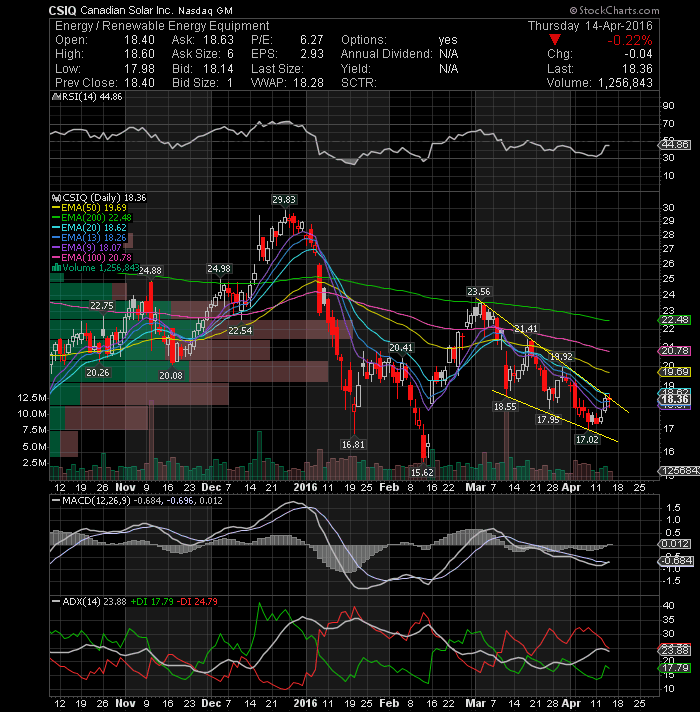Click the Options value yes
This screenshot has height=712, width=700.
click(448, 40)
